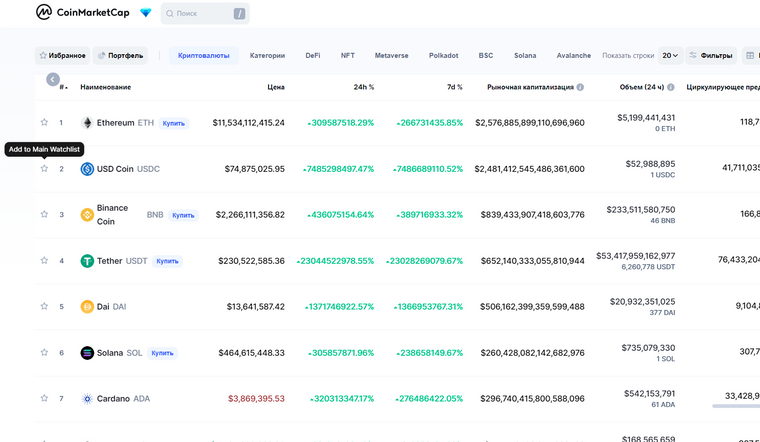Click the round left-arrow scroll button
The image size is (760, 442).
point(53,79)
